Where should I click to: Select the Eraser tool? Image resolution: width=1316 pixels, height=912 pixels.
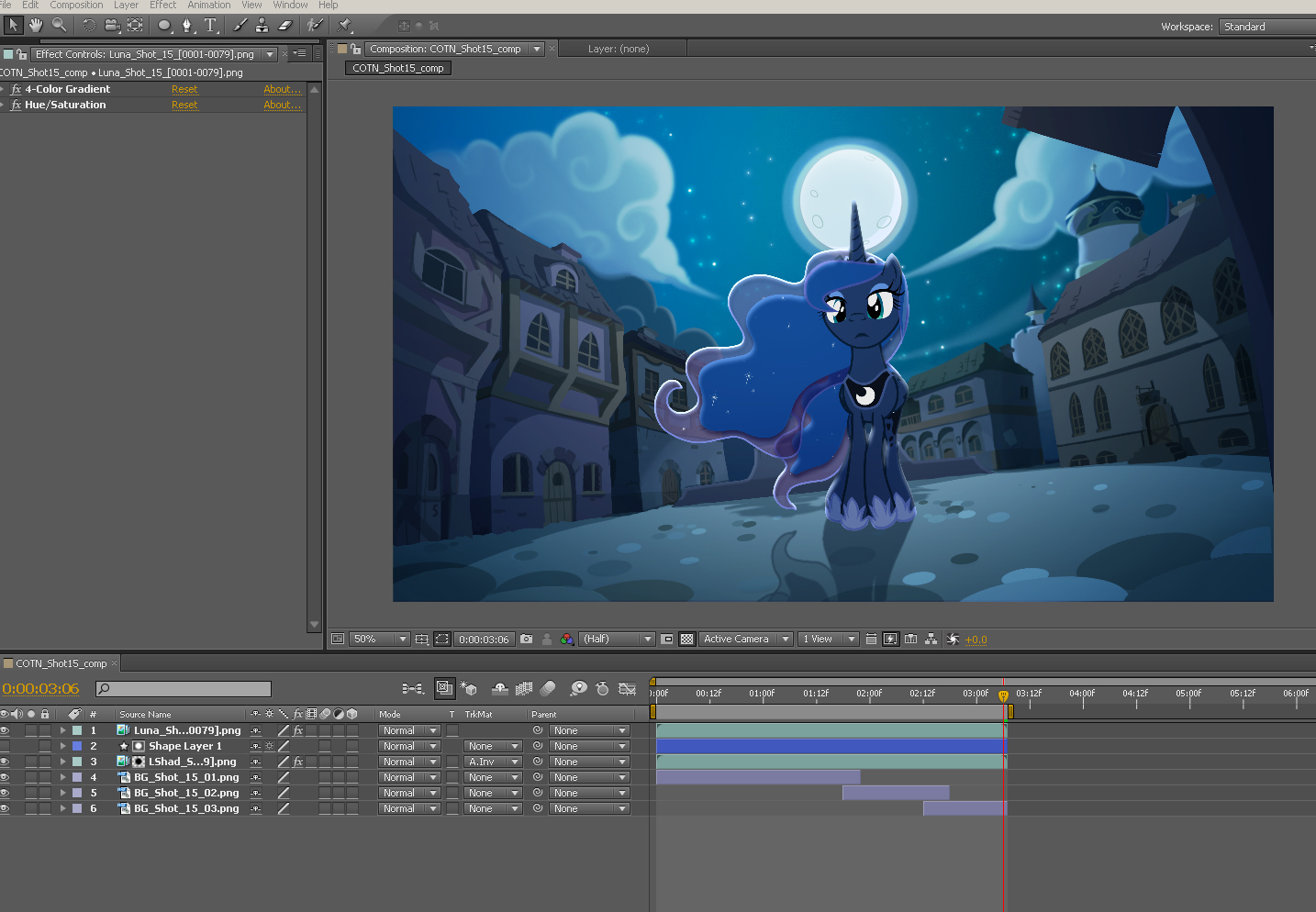(284, 26)
